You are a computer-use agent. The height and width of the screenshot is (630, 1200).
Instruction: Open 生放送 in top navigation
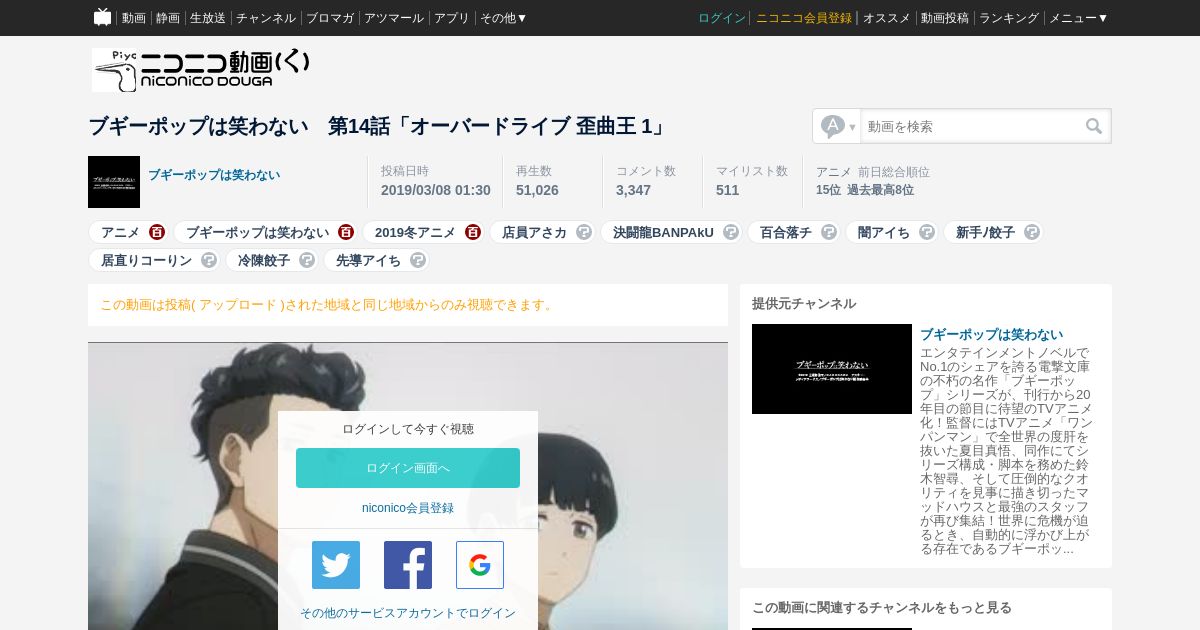[x=208, y=18]
